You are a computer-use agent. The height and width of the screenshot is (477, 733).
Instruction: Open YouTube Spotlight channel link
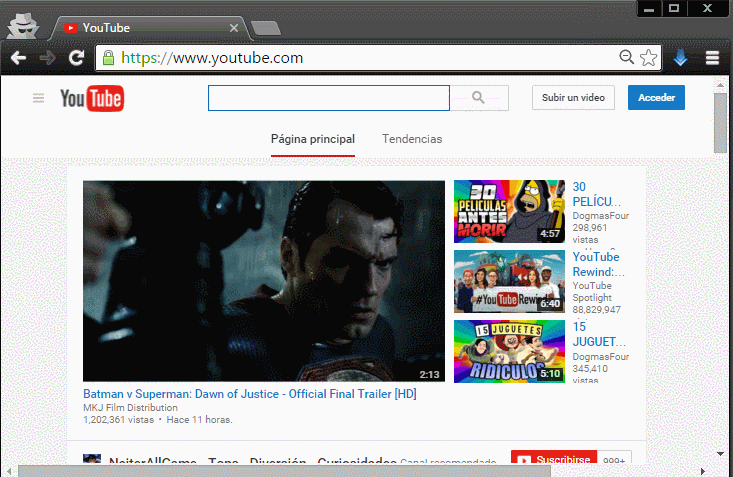592,291
